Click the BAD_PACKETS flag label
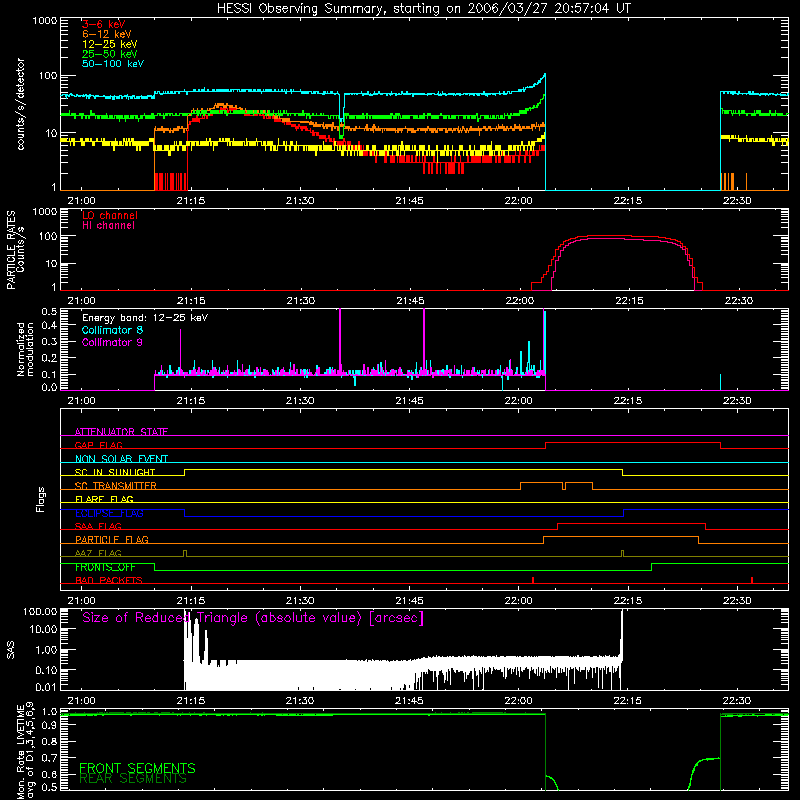Viewport: 800px width, 800px height. 109,580
